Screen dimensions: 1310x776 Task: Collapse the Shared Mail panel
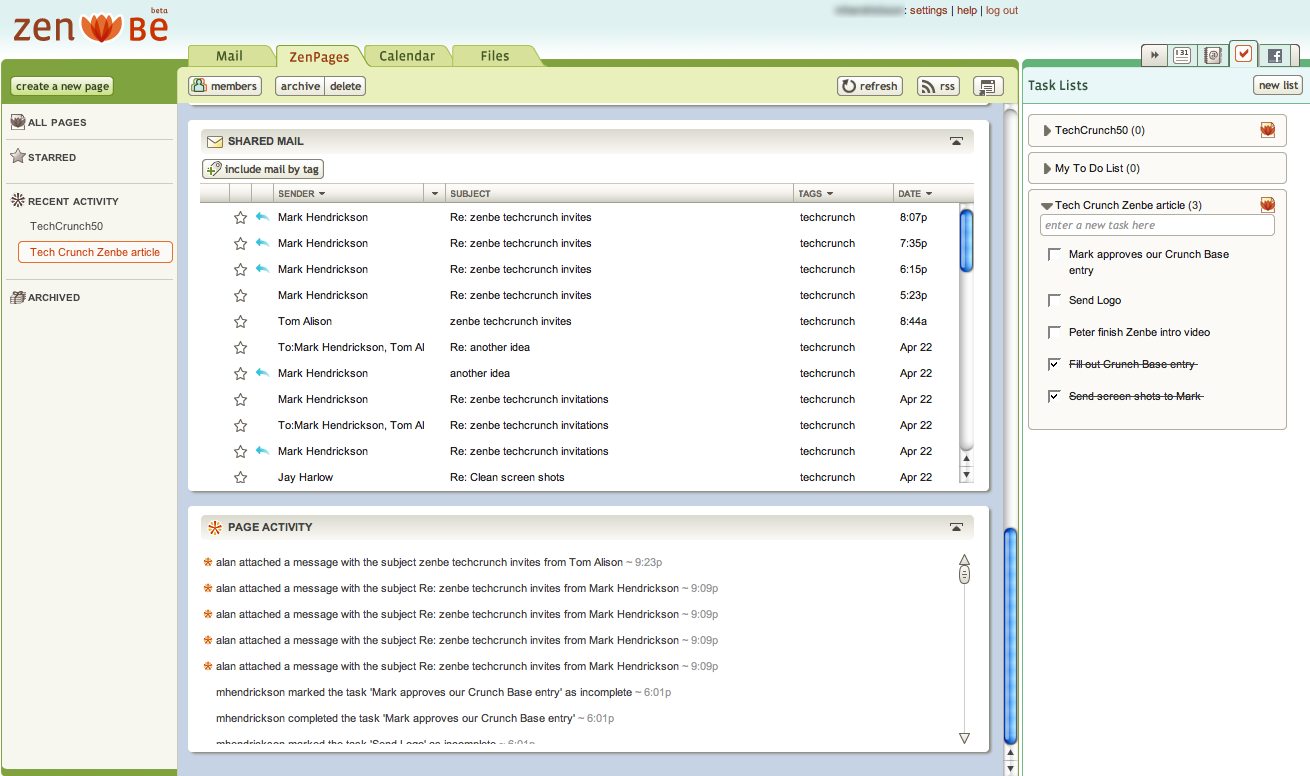(957, 142)
